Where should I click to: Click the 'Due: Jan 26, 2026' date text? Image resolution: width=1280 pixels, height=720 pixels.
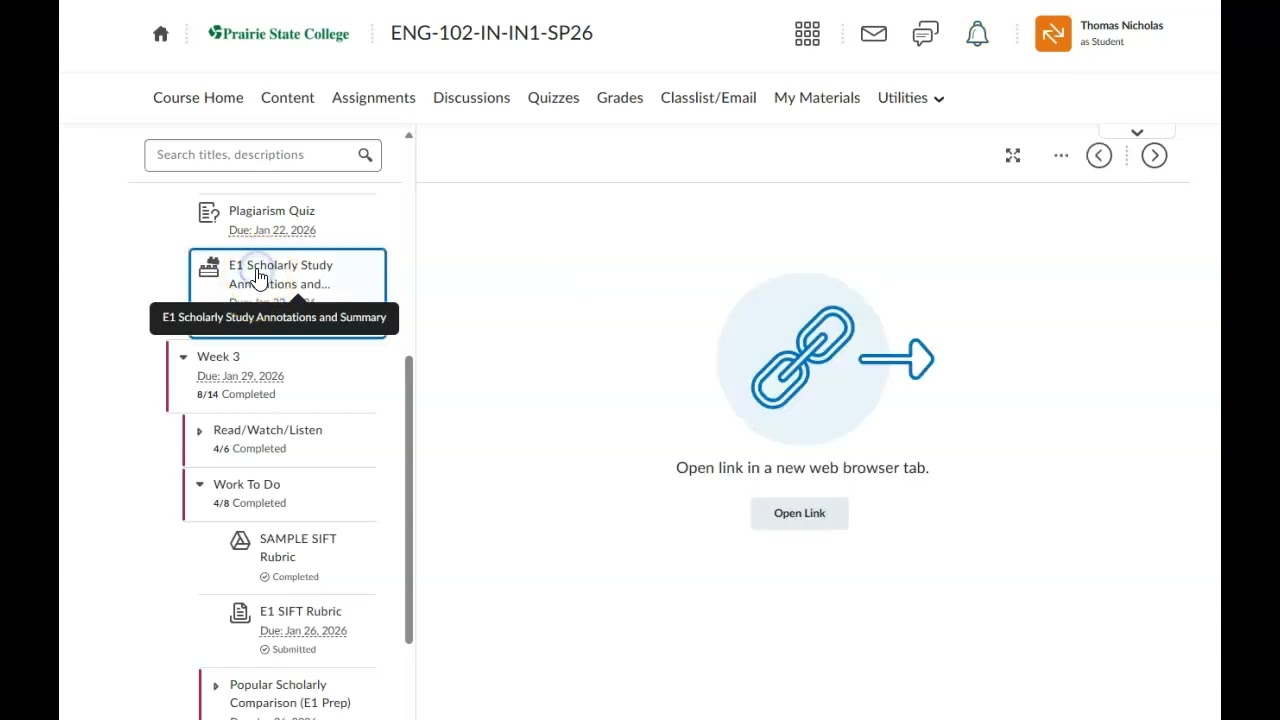pos(303,631)
